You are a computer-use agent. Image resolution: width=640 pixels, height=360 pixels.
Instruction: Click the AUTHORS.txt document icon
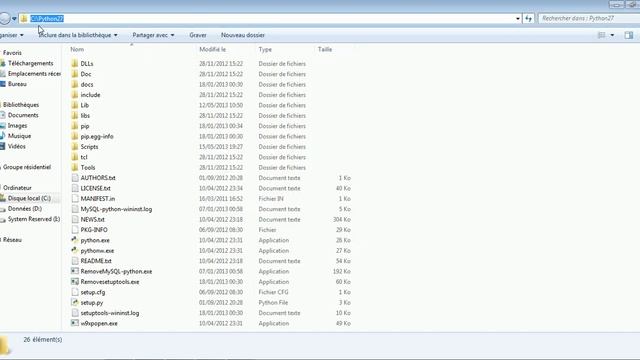pyautogui.click(x=75, y=178)
